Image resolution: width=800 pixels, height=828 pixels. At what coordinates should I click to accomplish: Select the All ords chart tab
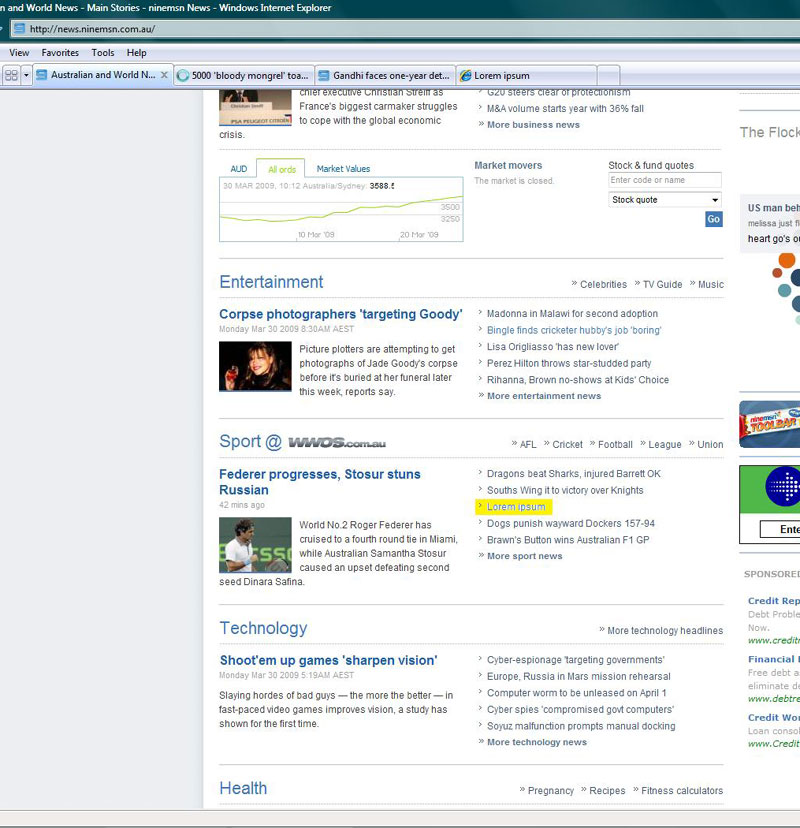point(281,170)
